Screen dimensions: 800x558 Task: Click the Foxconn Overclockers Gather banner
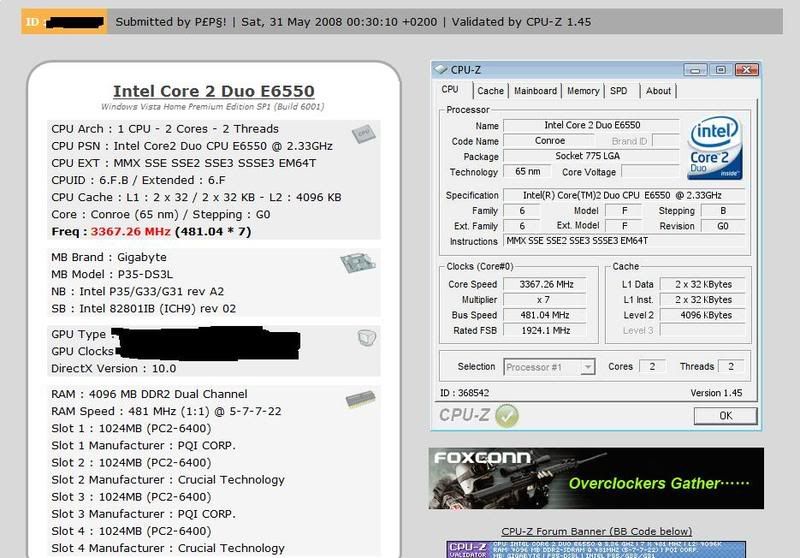coord(596,478)
